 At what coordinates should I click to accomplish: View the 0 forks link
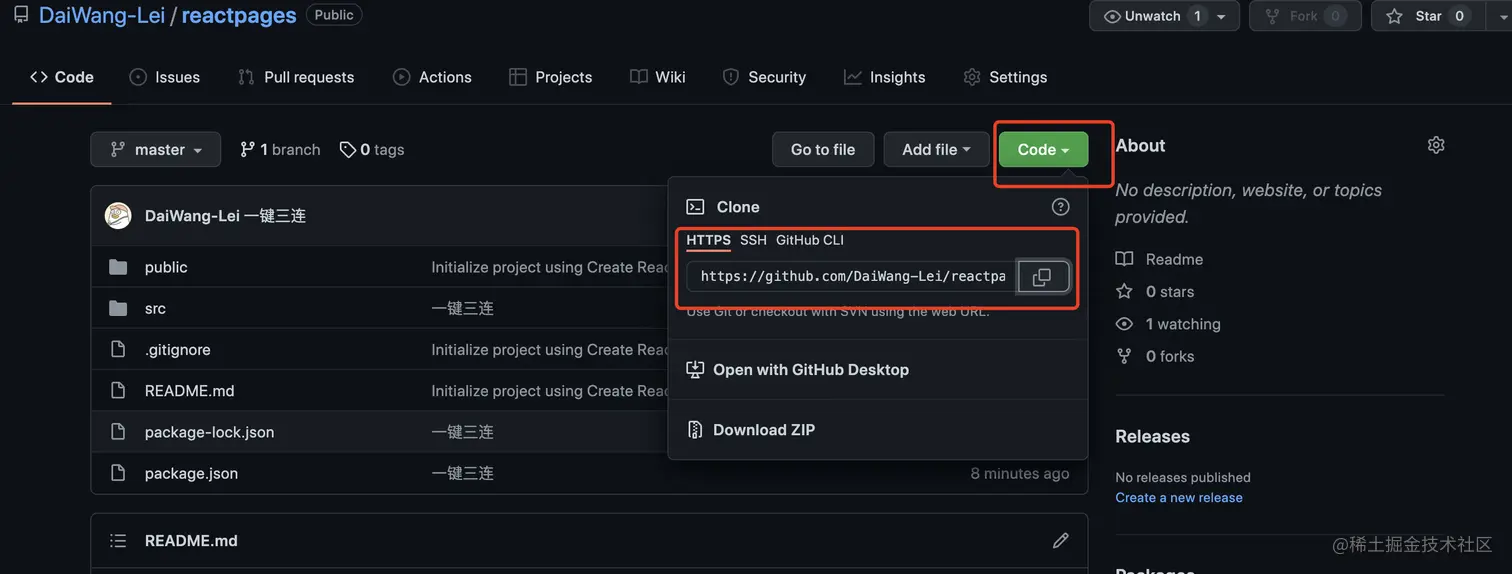click(x=1155, y=356)
